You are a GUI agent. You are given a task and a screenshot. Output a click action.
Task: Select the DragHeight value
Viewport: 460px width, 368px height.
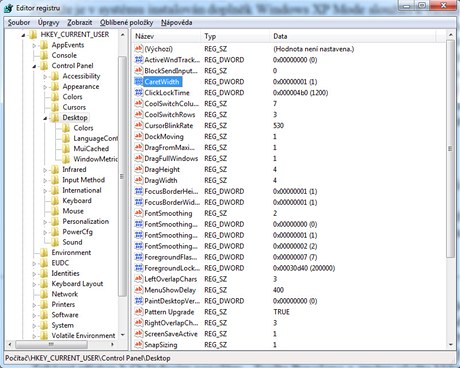162,169
